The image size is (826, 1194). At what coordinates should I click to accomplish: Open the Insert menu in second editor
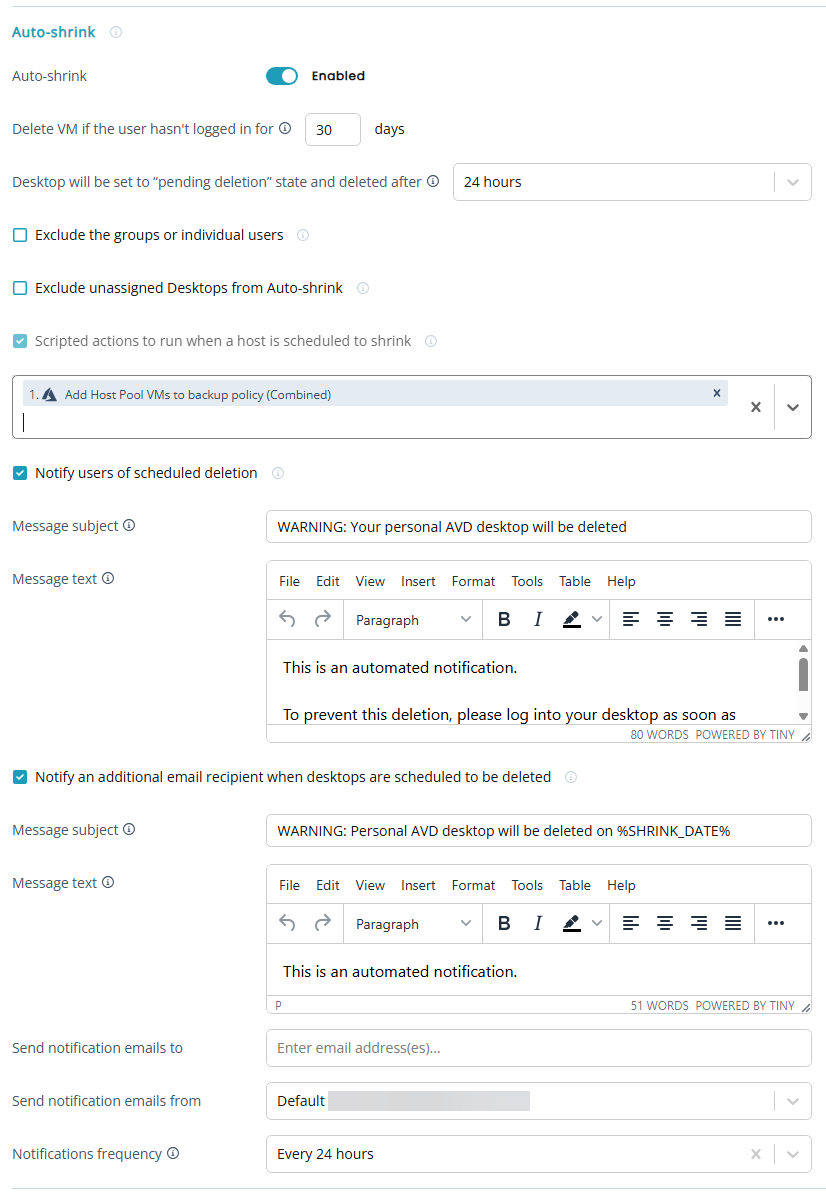point(418,885)
